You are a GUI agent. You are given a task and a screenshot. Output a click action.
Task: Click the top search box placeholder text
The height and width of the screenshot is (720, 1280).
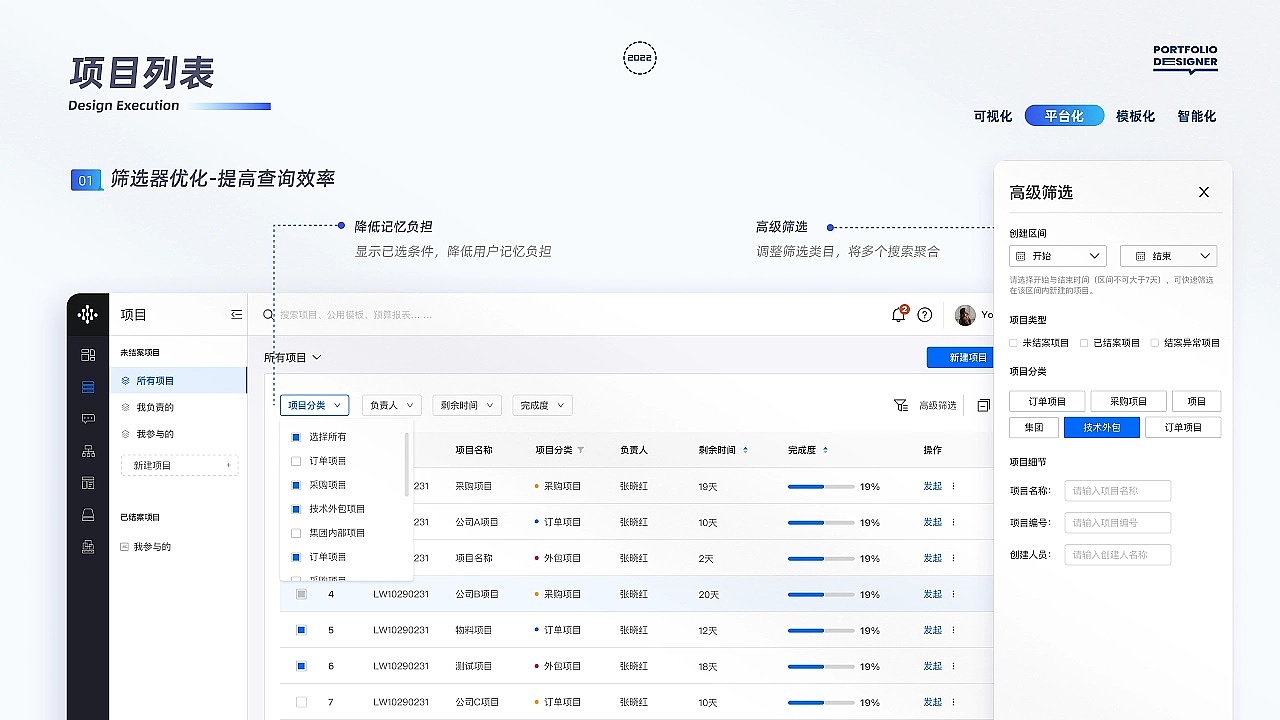coord(356,315)
